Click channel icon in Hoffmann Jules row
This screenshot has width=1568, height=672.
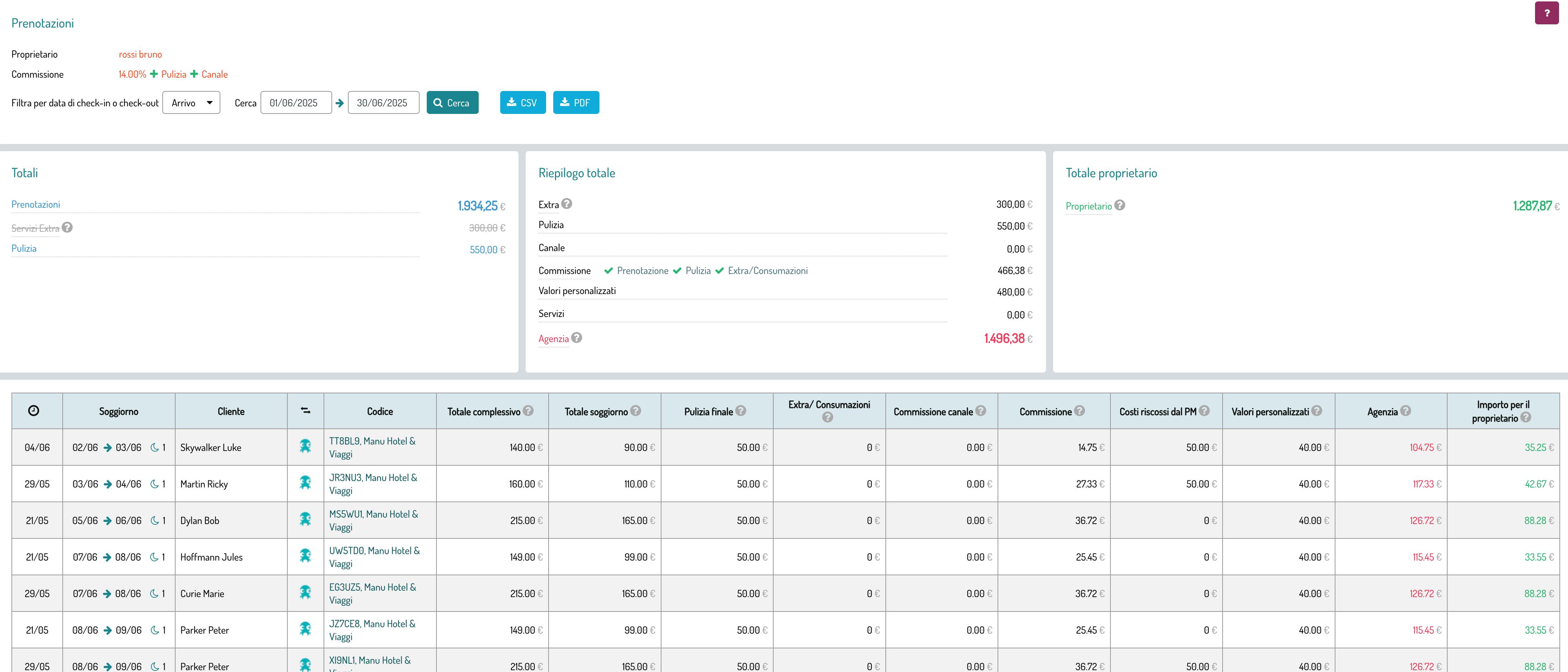tap(306, 556)
